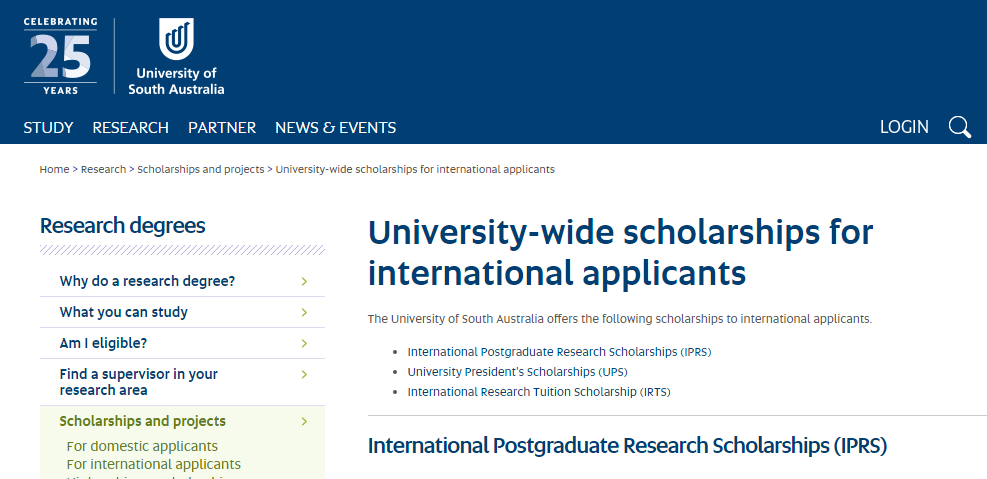Go to NEWS & EVENTS
This screenshot has height=479, width=987.
[335, 128]
